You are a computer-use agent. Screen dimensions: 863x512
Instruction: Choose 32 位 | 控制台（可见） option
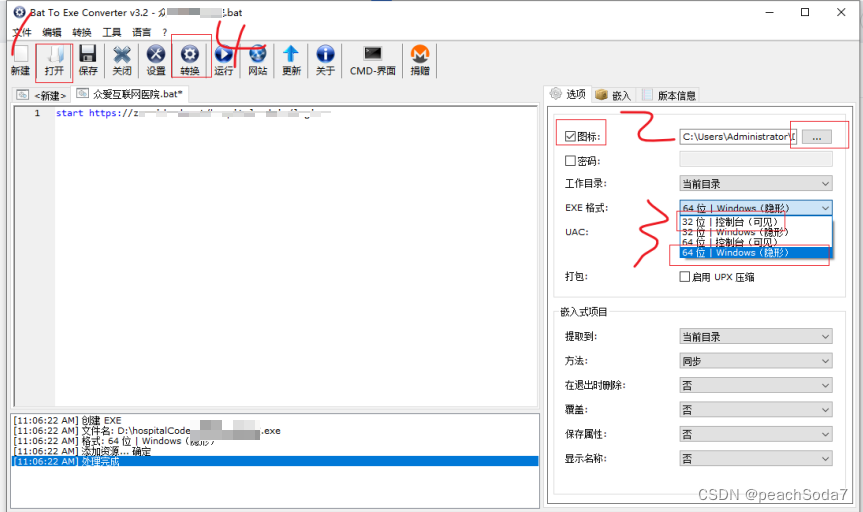756,222
